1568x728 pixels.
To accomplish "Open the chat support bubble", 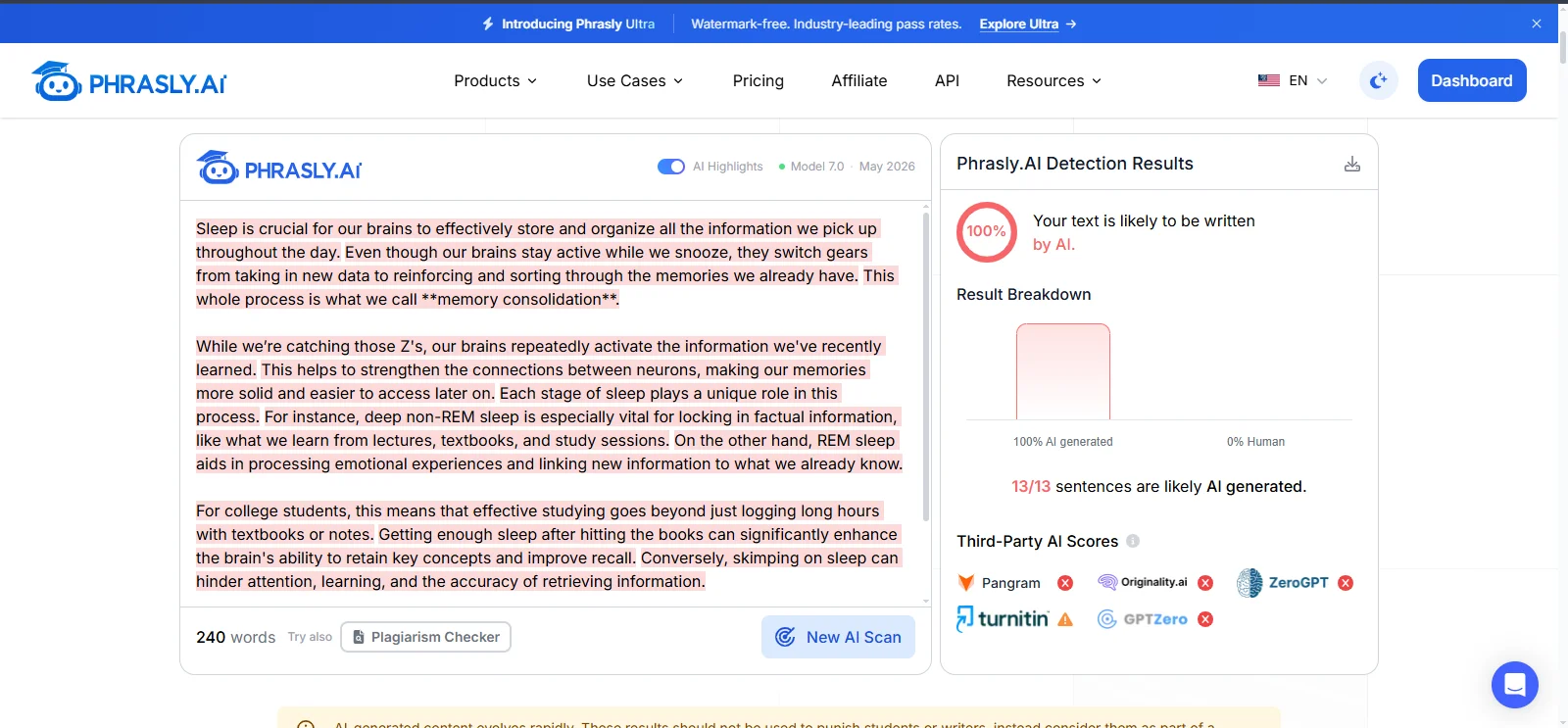I will coord(1515,685).
